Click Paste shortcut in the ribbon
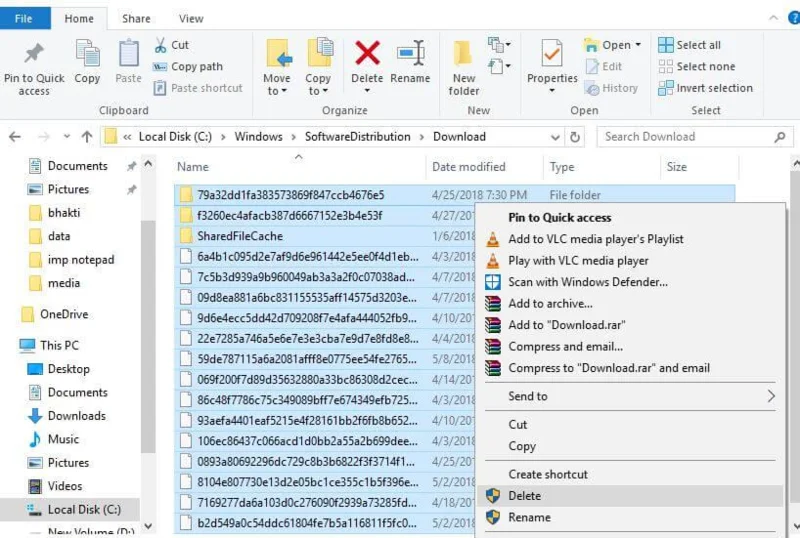This screenshot has height=538, width=800. (x=198, y=88)
